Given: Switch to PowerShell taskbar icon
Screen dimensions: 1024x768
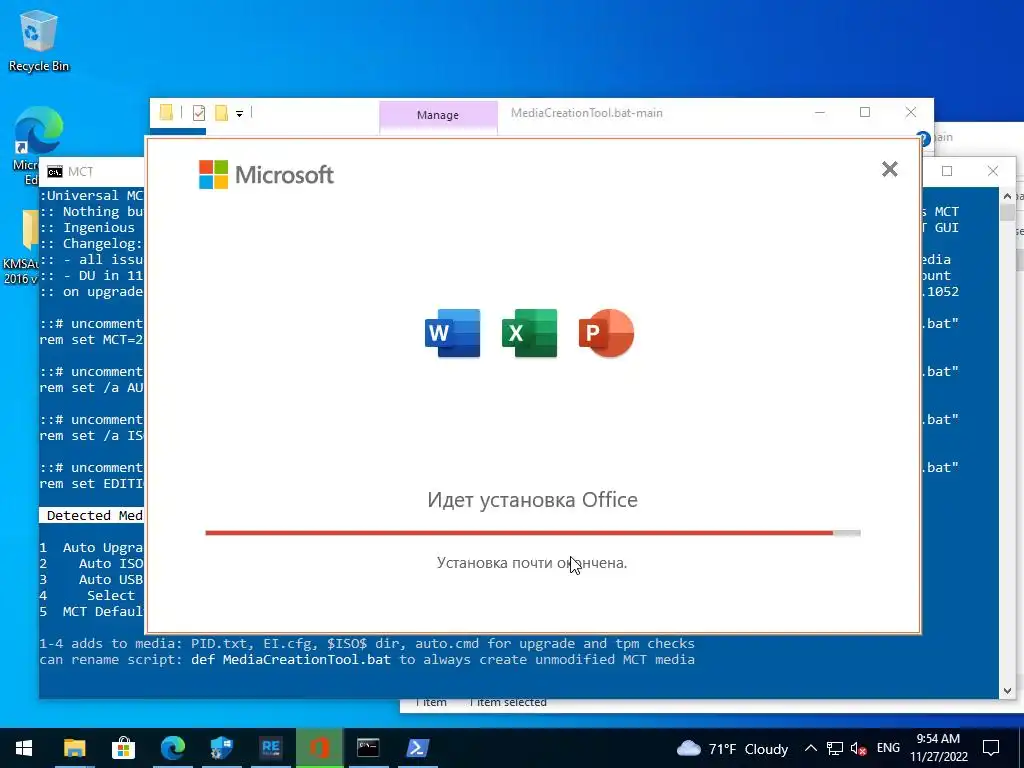Looking at the screenshot, I should click(417, 748).
